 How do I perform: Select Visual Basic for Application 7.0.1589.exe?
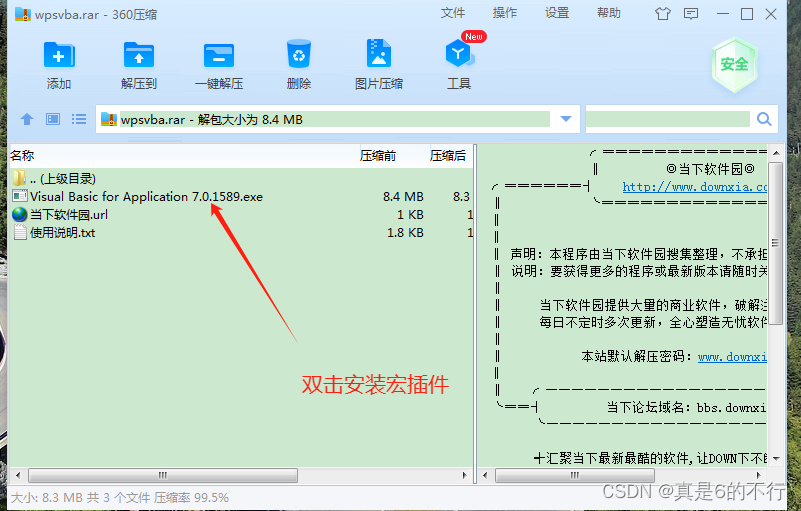click(146, 196)
